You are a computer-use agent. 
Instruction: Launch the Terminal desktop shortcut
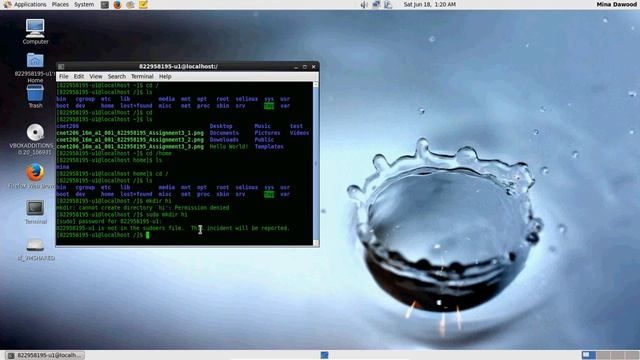point(36,211)
